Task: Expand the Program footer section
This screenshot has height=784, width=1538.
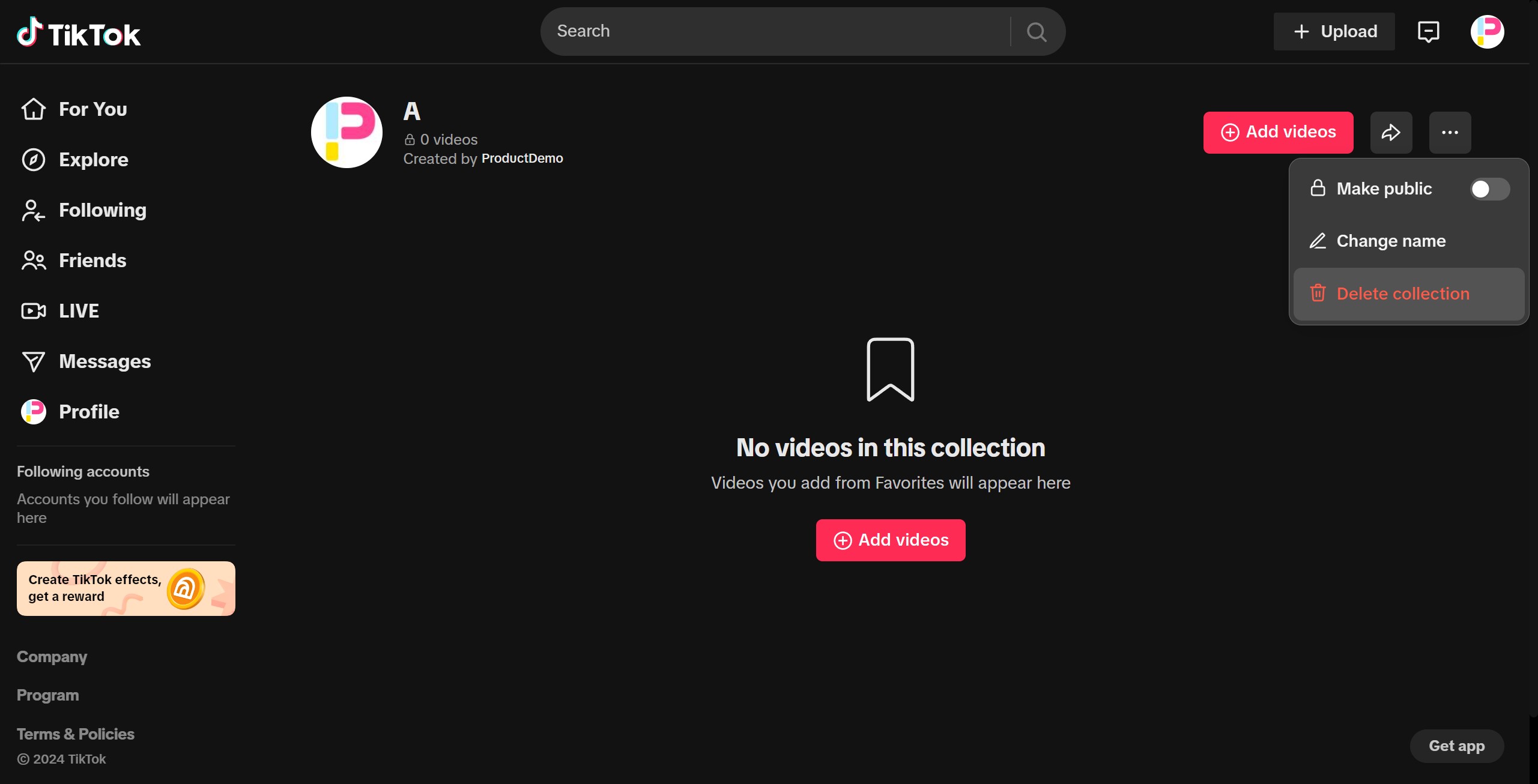Action: [x=48, y=695]
